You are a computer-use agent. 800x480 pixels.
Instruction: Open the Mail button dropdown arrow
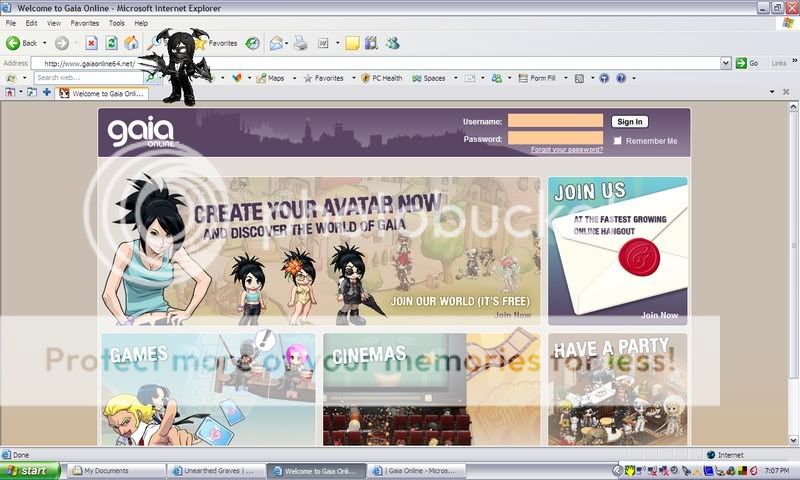286,43
